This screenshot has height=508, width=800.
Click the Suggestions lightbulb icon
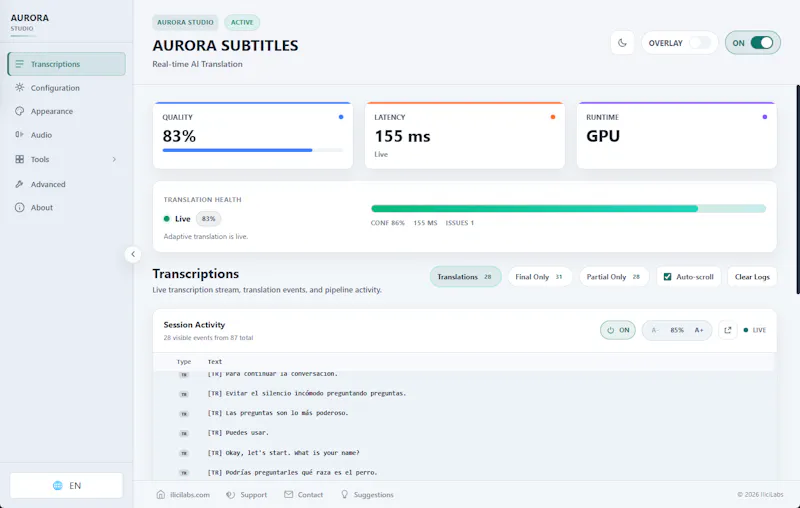click(344, 494)
